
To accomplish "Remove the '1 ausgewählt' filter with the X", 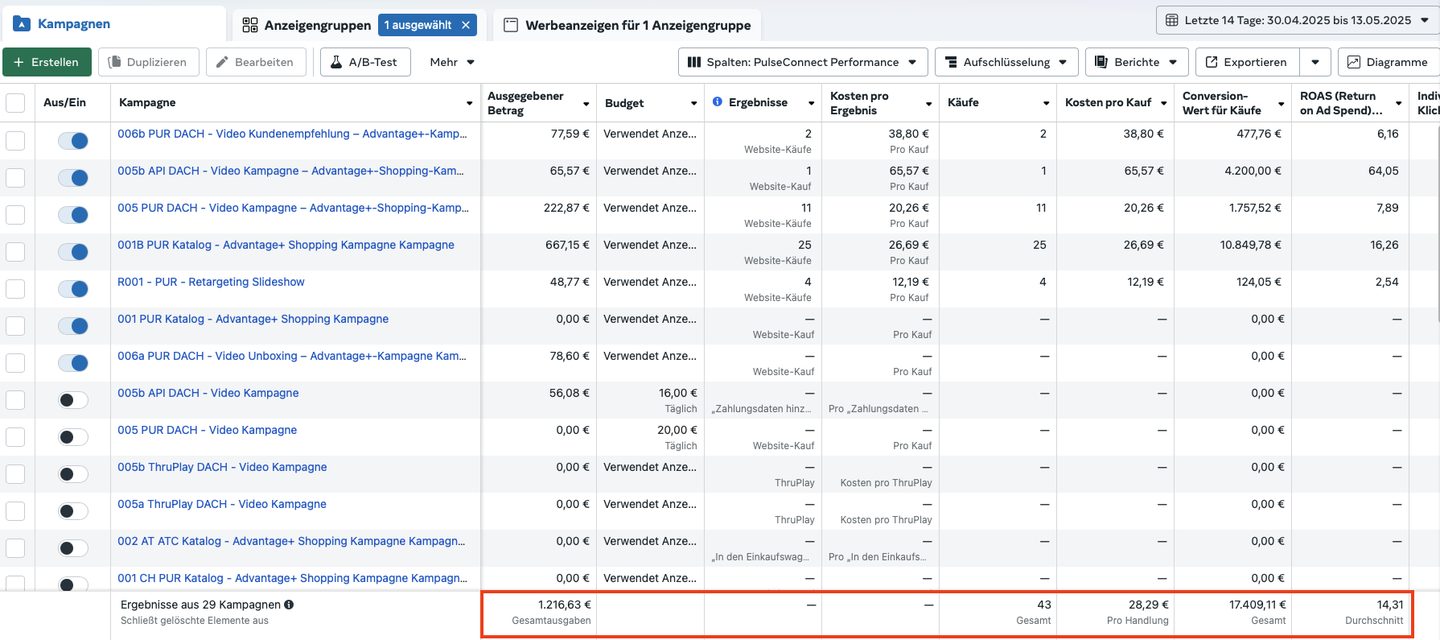I will coord(465,25).
